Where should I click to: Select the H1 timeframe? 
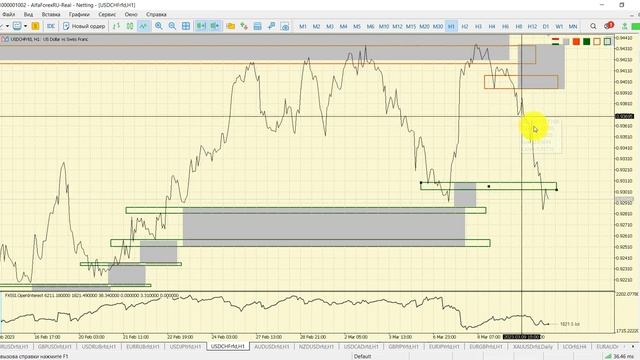click(x=451, y=26)
